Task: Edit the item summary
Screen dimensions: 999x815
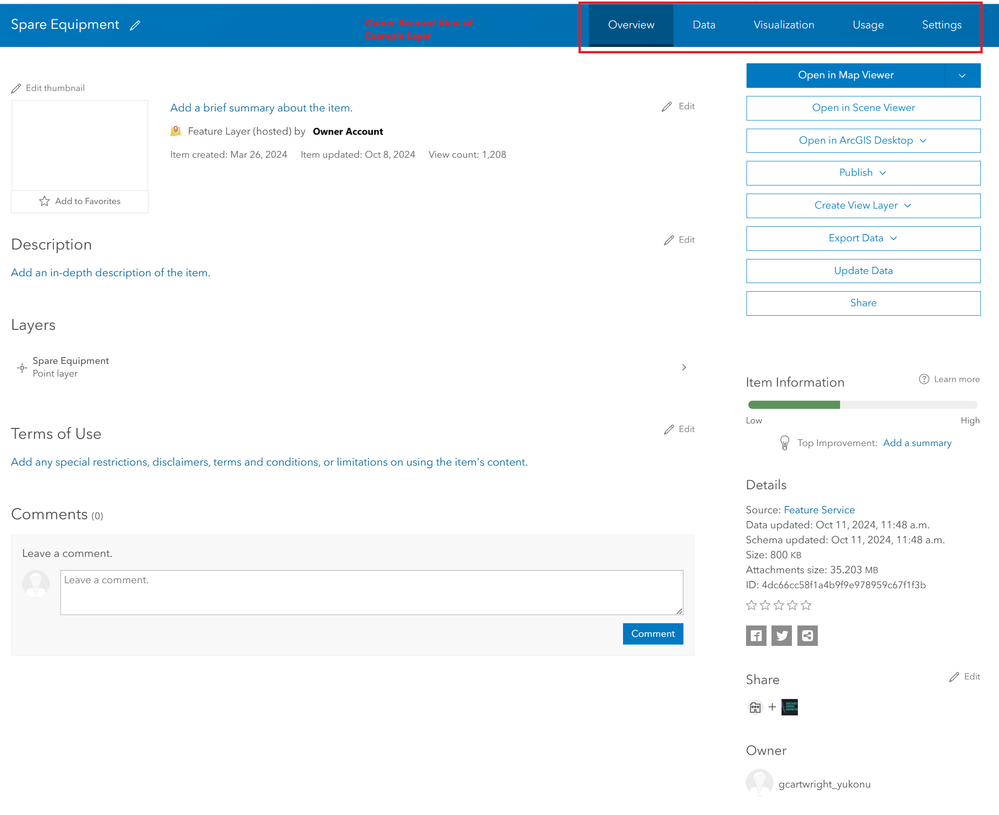Action: (679, 106)
